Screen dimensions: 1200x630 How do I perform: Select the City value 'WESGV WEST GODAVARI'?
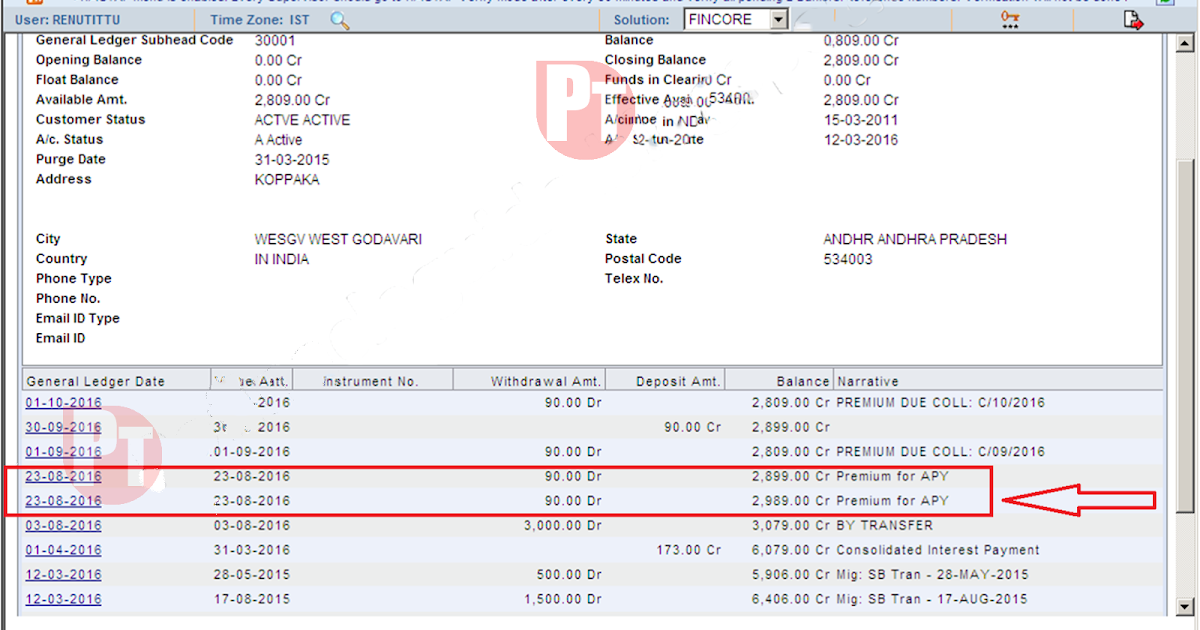[x=338, y=239]
